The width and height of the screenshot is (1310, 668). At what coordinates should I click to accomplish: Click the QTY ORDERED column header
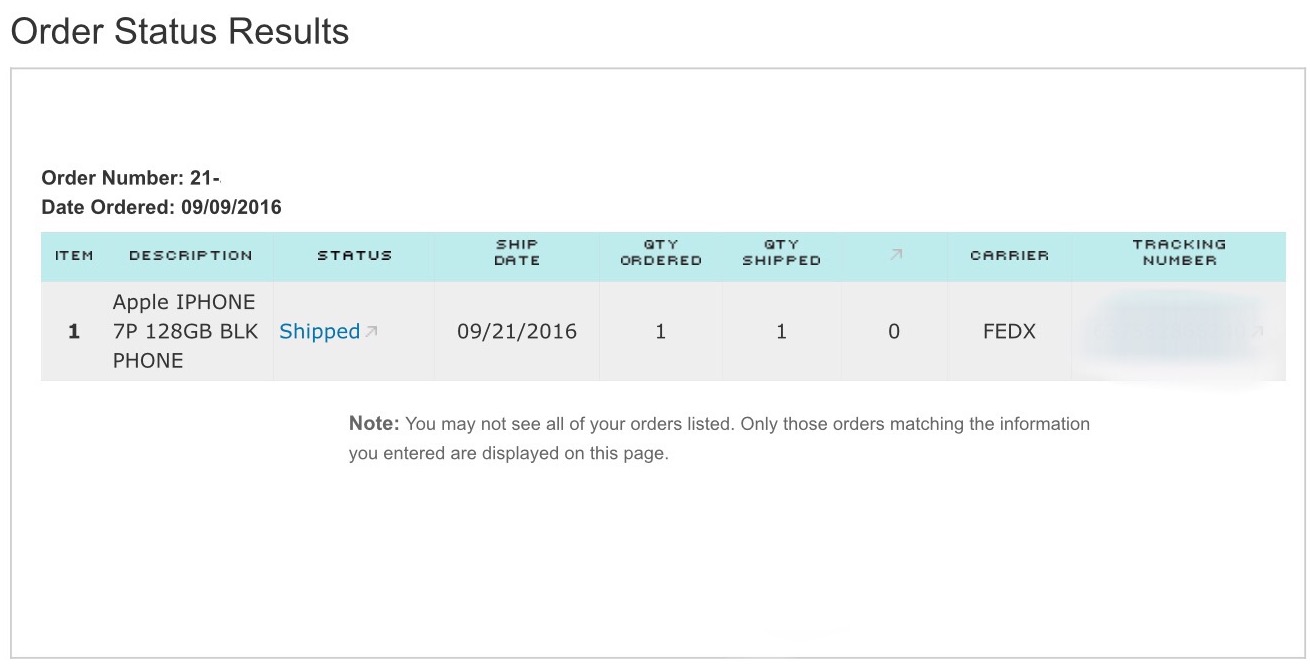(661, 252)
